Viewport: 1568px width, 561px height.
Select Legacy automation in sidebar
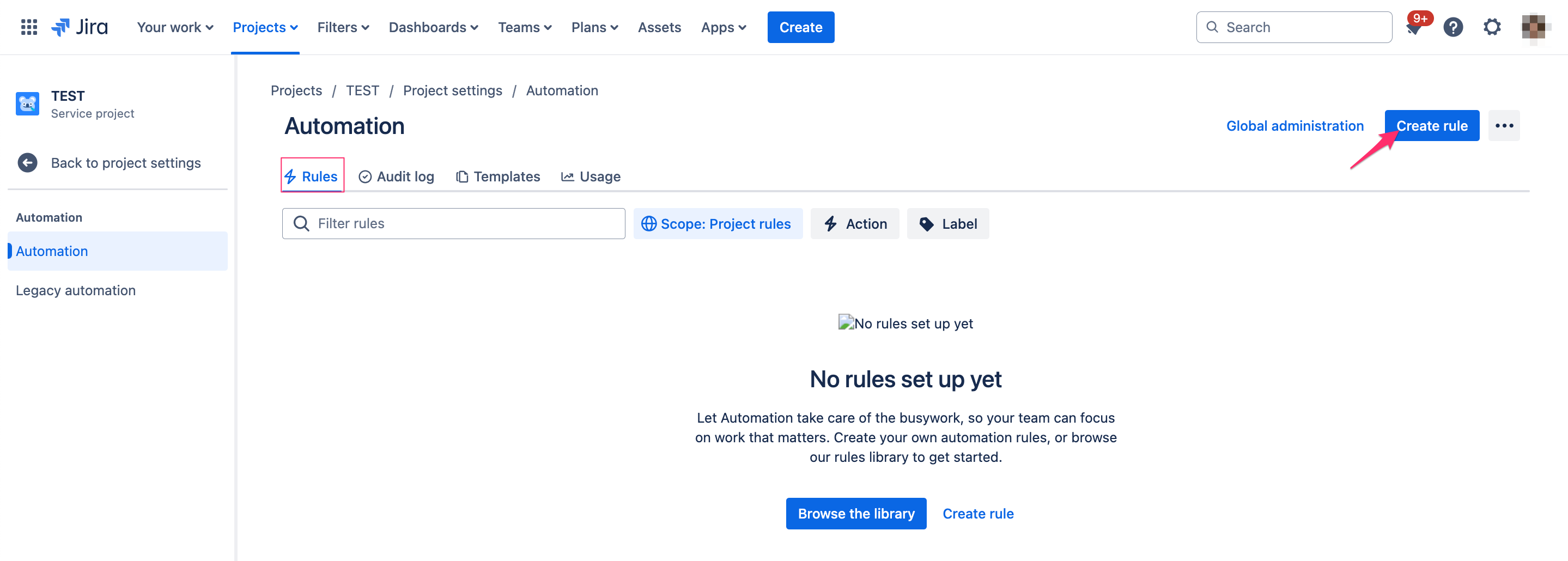(x=76, y=290)
